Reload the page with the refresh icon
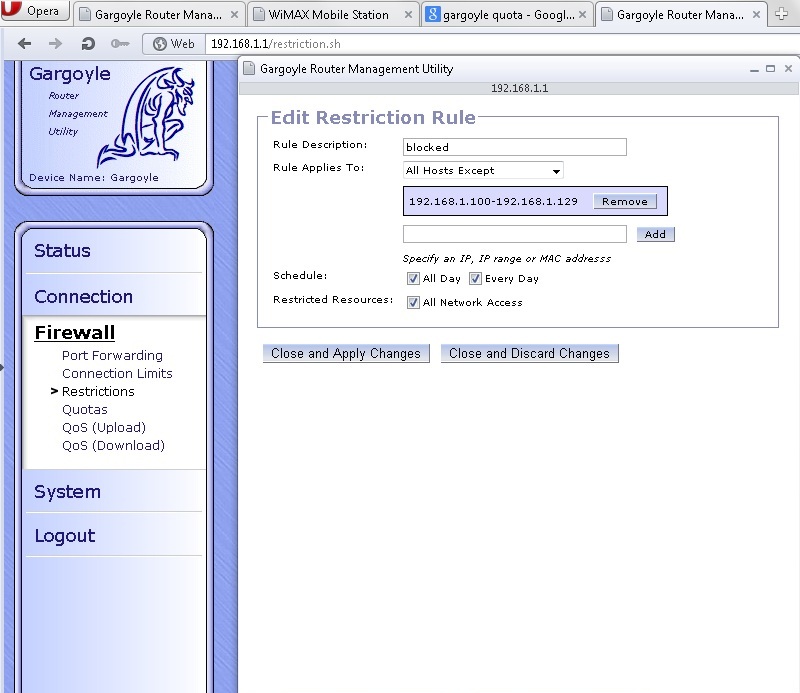 (x=88, y=44)
